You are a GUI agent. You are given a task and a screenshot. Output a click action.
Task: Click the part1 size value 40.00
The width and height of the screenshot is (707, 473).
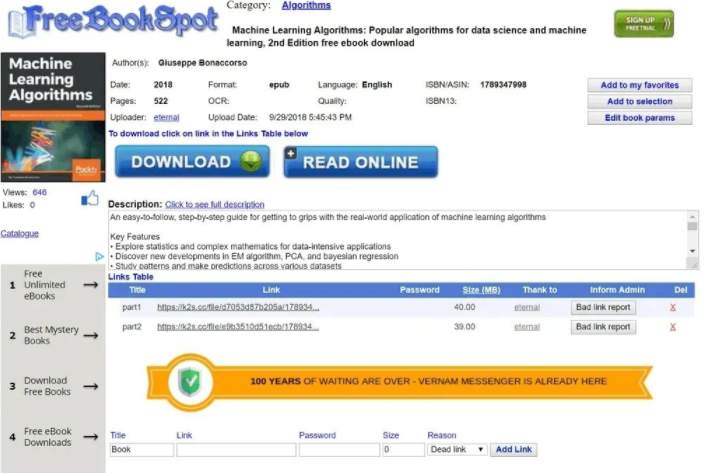click(464, 308)
